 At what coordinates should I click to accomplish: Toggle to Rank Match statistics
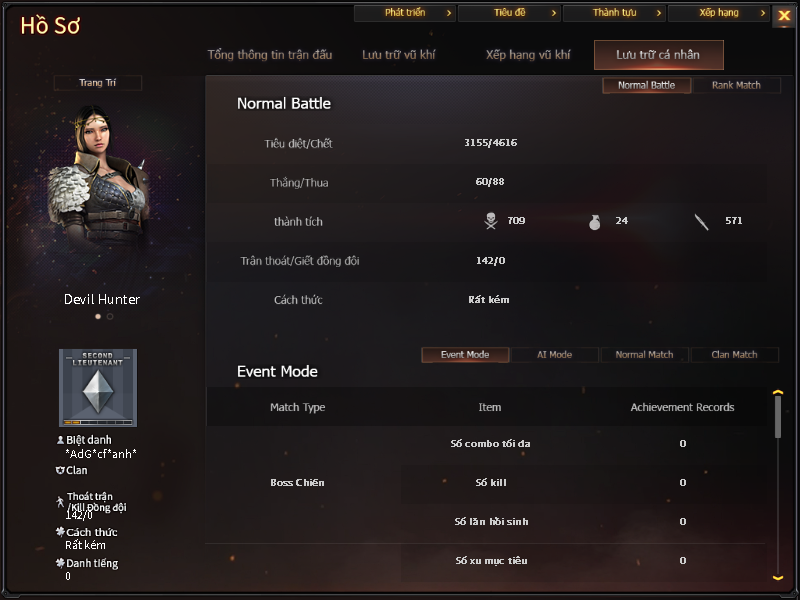pyautogui.click(x=736, y=85)
